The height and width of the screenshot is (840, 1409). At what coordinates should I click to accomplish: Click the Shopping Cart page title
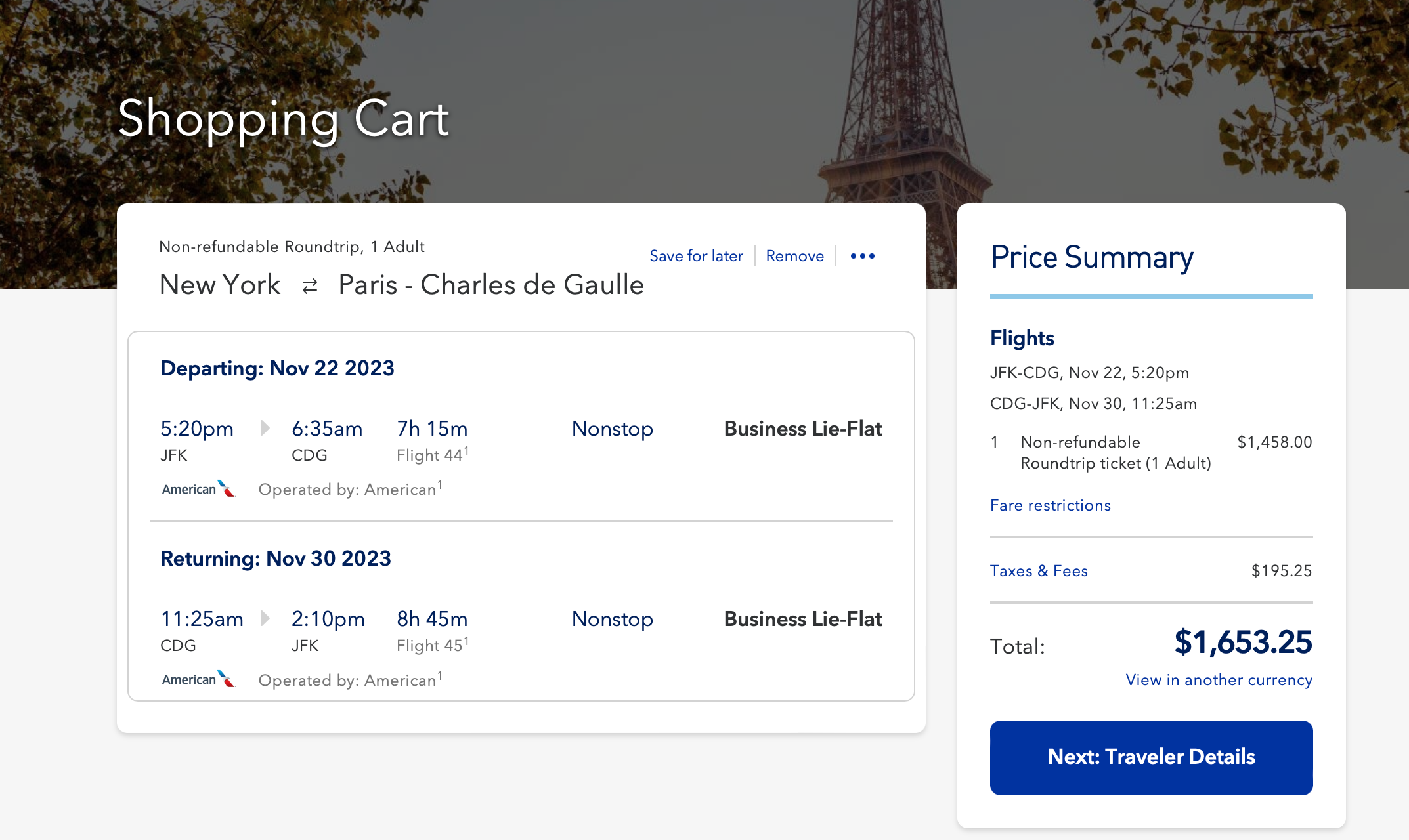pos(283,119)
